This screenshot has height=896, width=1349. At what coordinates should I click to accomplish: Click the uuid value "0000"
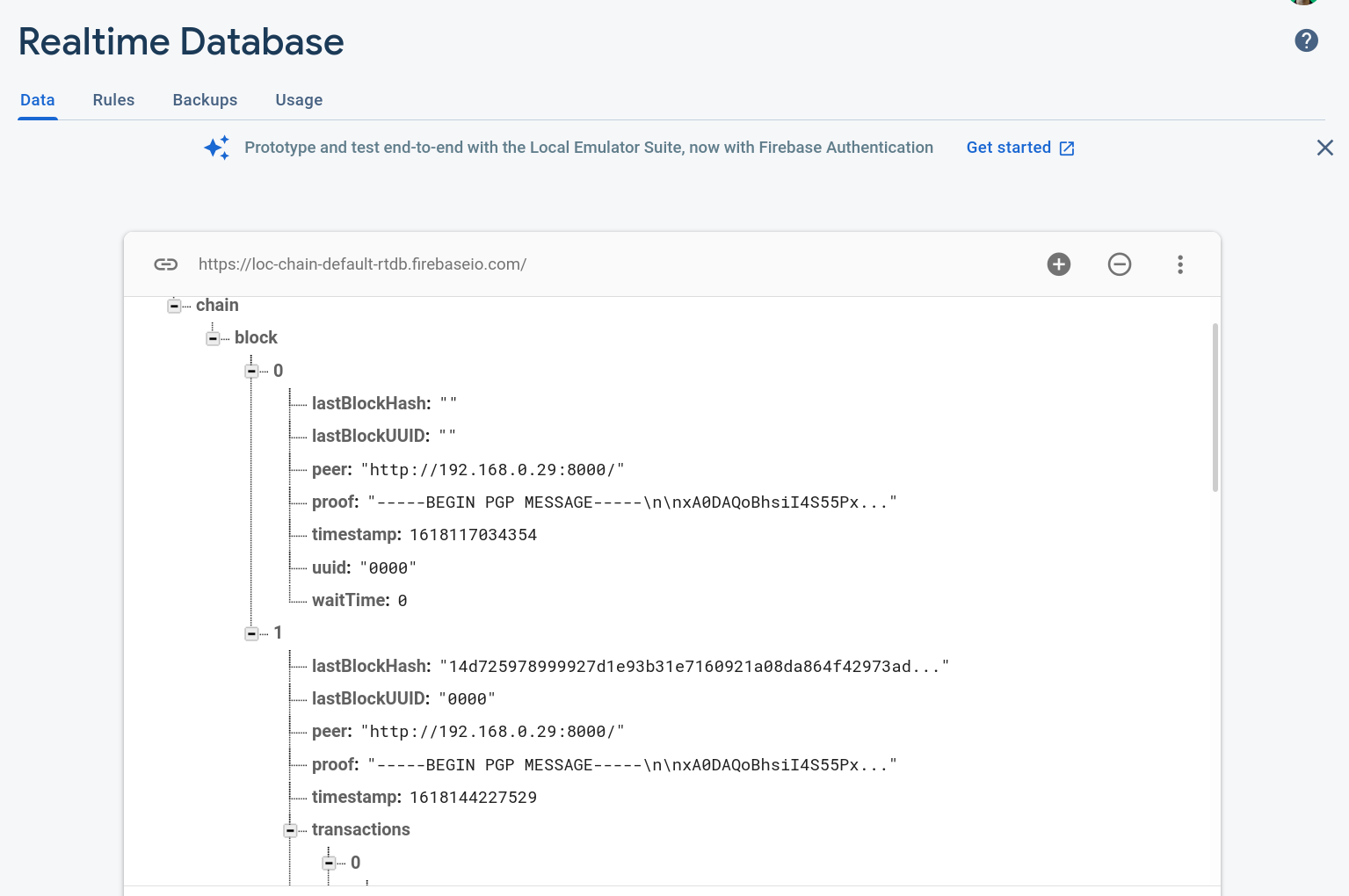pos(388,567)
